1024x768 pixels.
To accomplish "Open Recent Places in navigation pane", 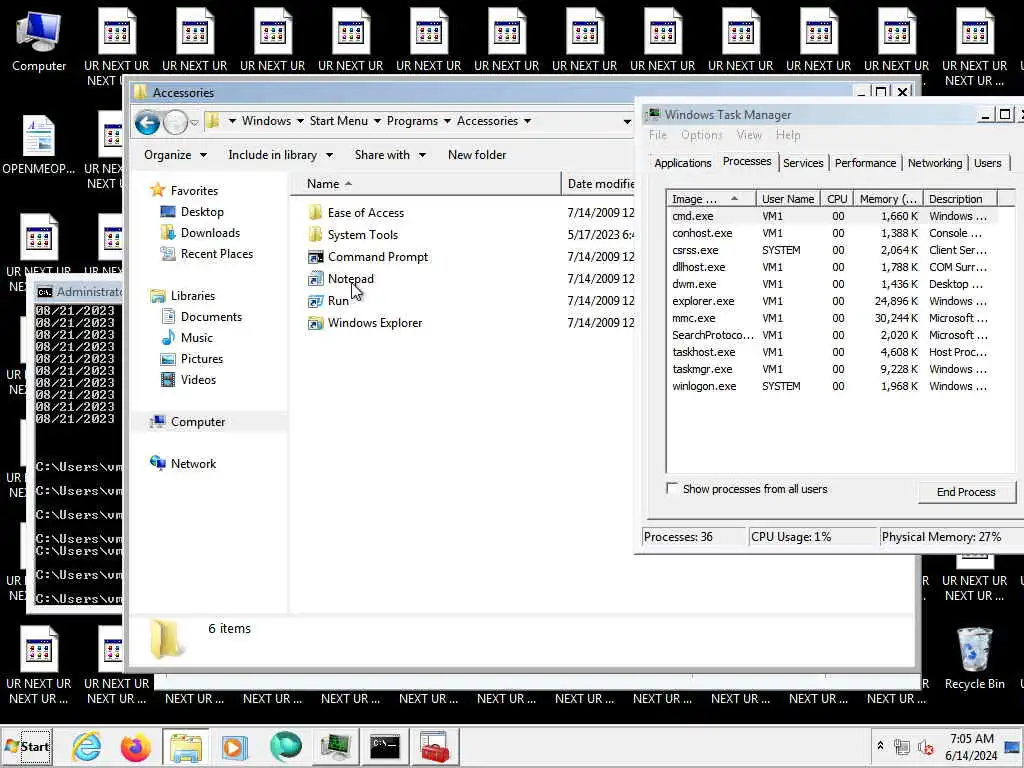I will (x=207, y=254).
